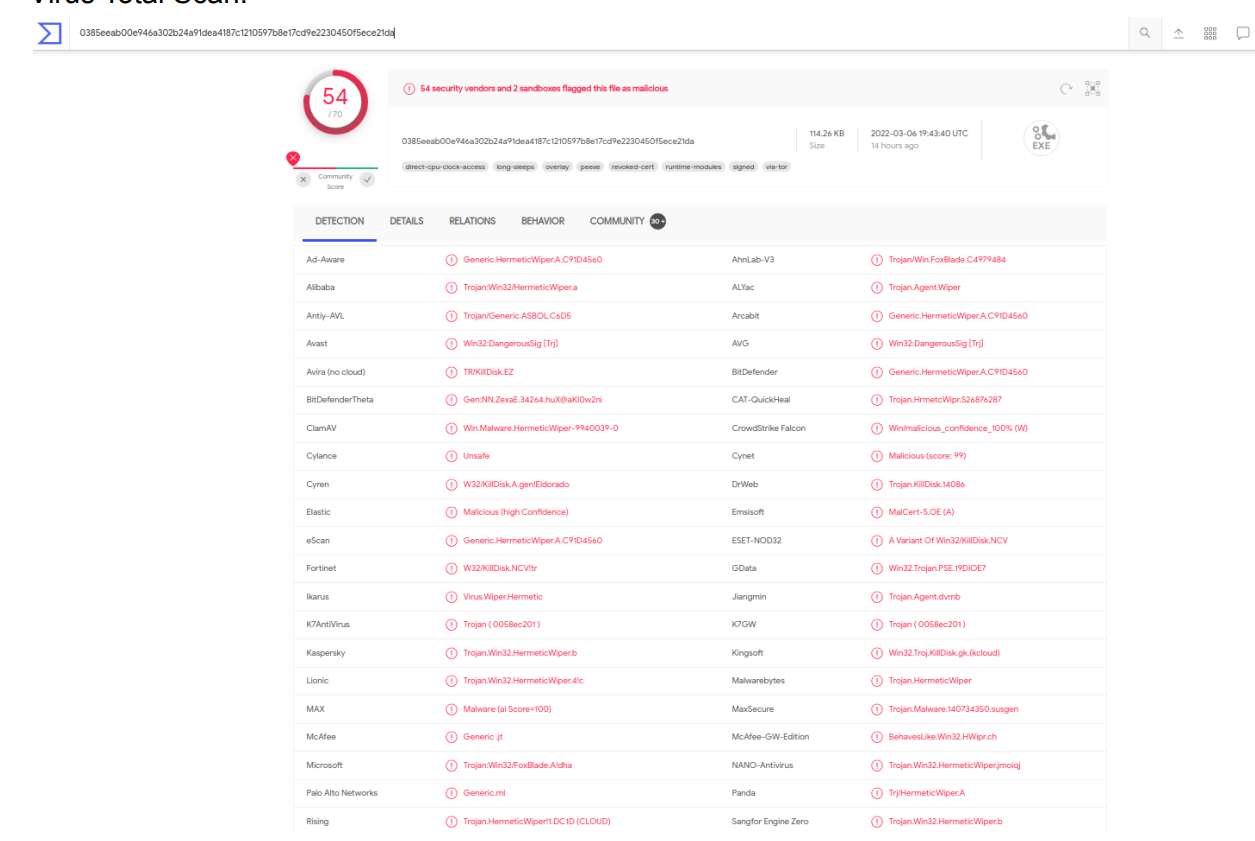Click Malwarebytes Trojan.HermeticWiper result
1255x841 pixels.
930,681
